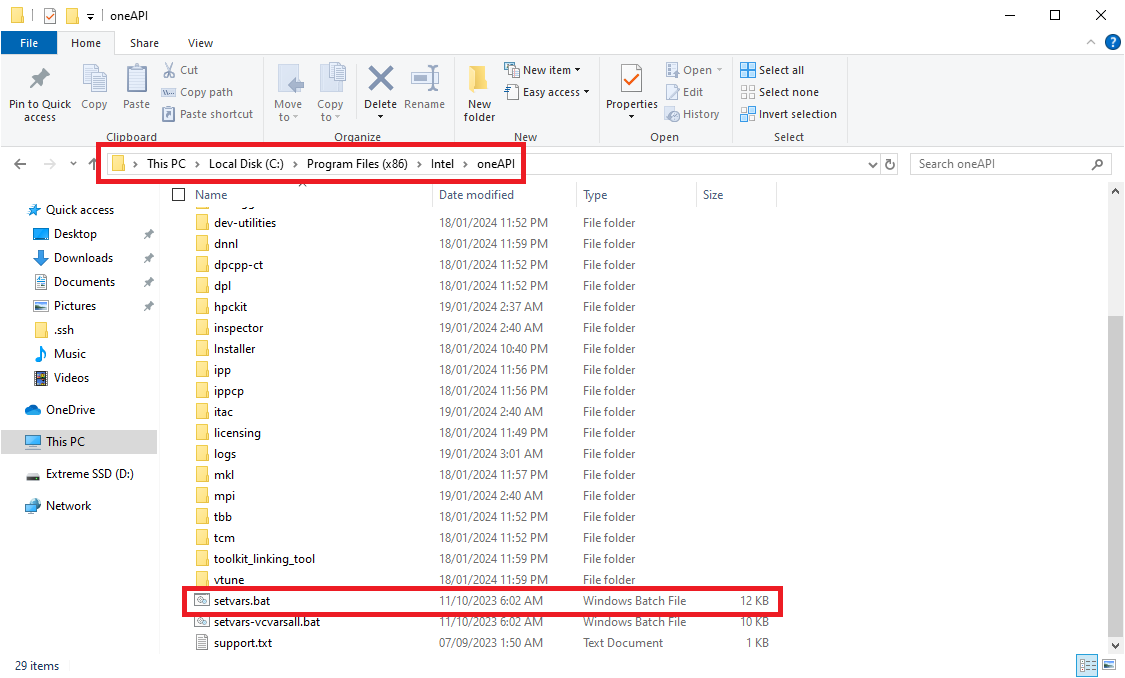Select OneDrive in the navigation pane
Viewport: 1125px width, 678px height.
70,410
